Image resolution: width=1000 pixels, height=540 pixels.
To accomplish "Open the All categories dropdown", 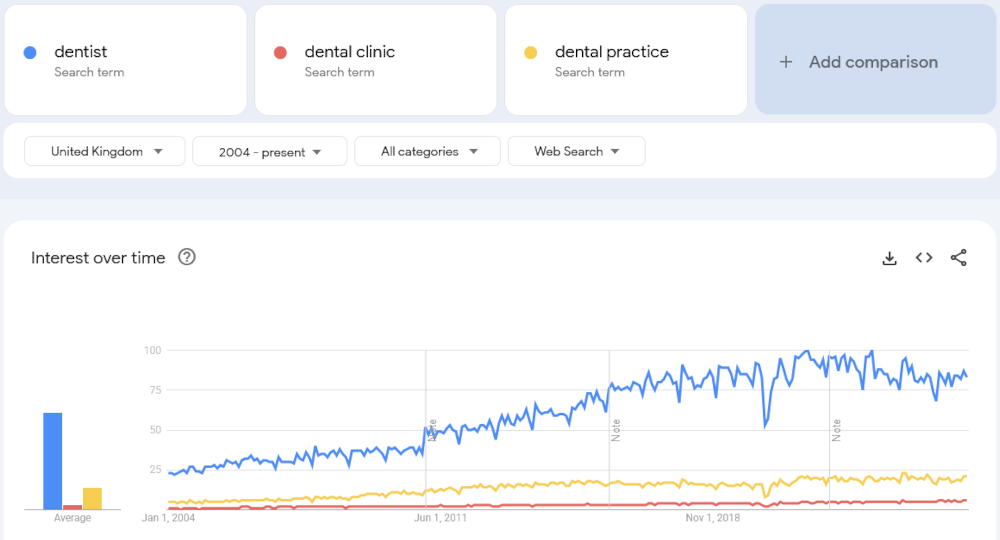I will 427,151.
